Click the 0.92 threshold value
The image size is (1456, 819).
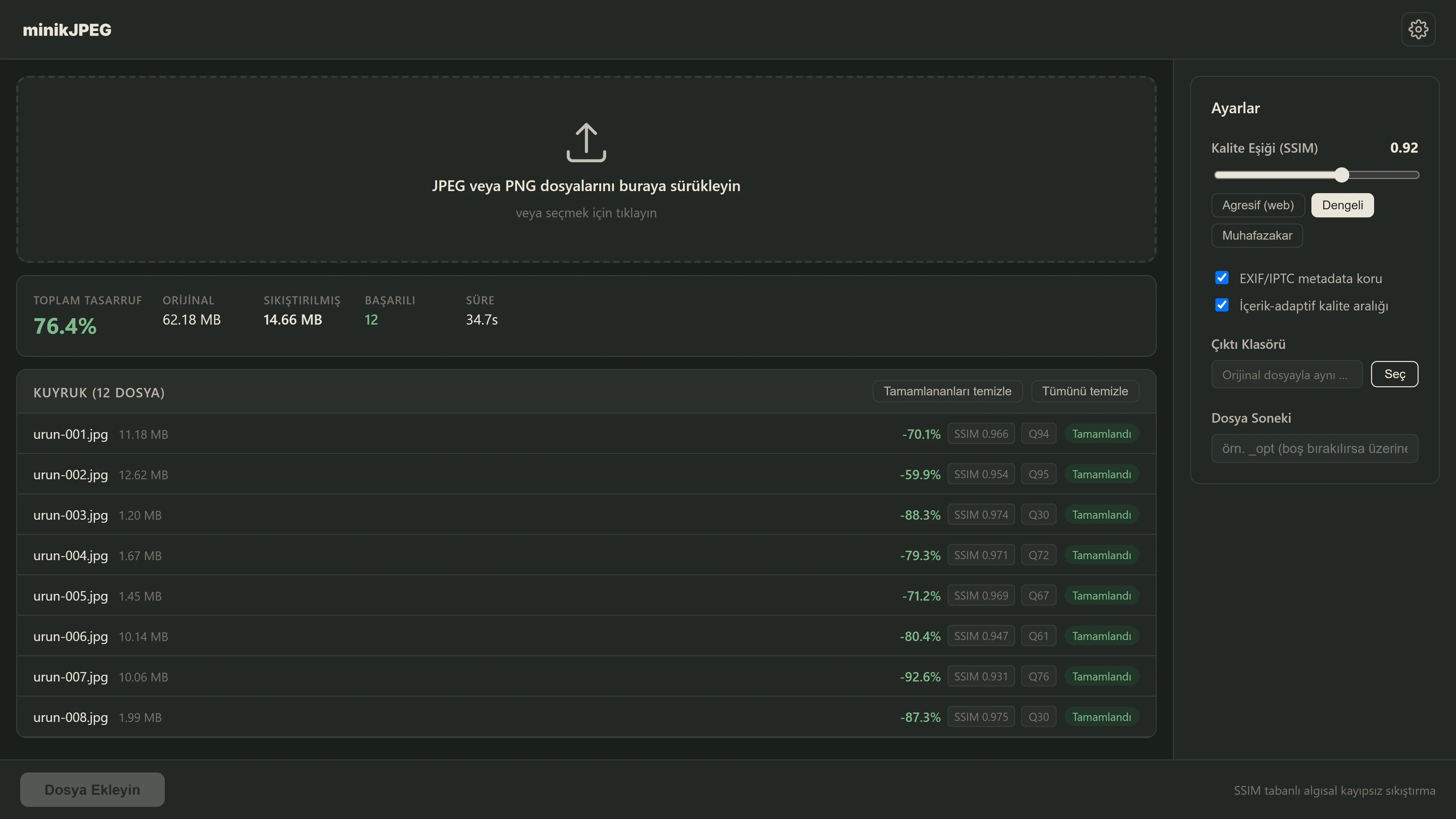coord(1404,148)
